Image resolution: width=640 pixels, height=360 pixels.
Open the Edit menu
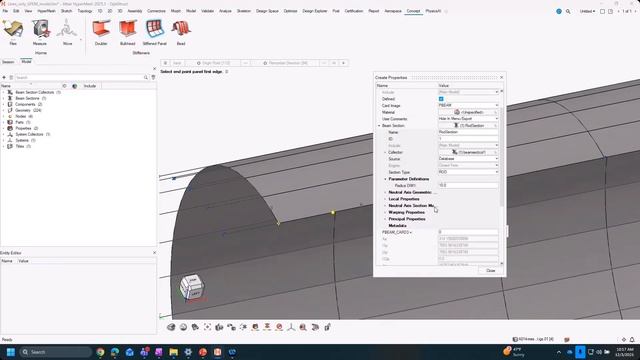click(x=16, y=11)
